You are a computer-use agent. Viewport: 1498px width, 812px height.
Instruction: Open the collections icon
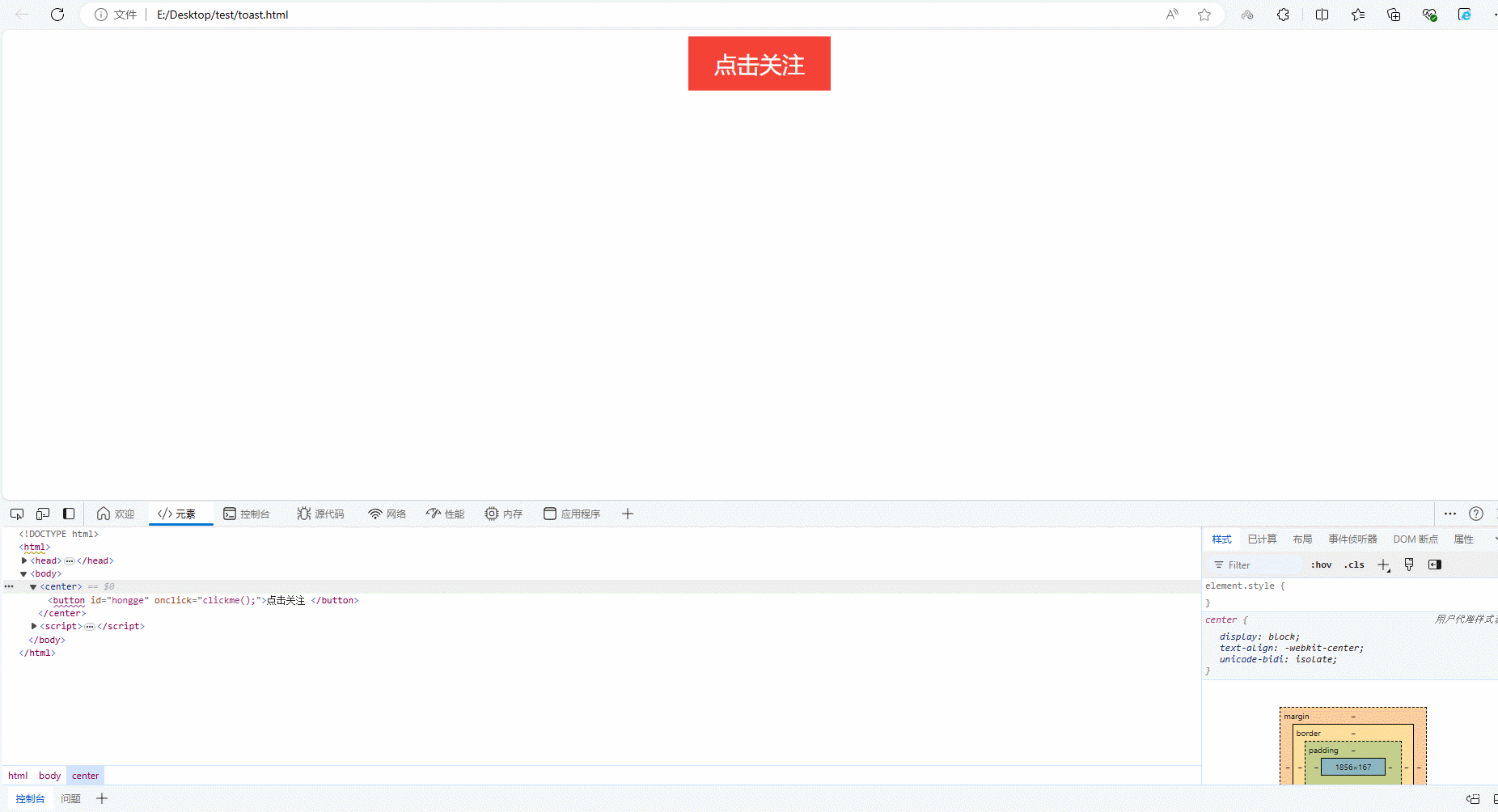(1394, 15)
